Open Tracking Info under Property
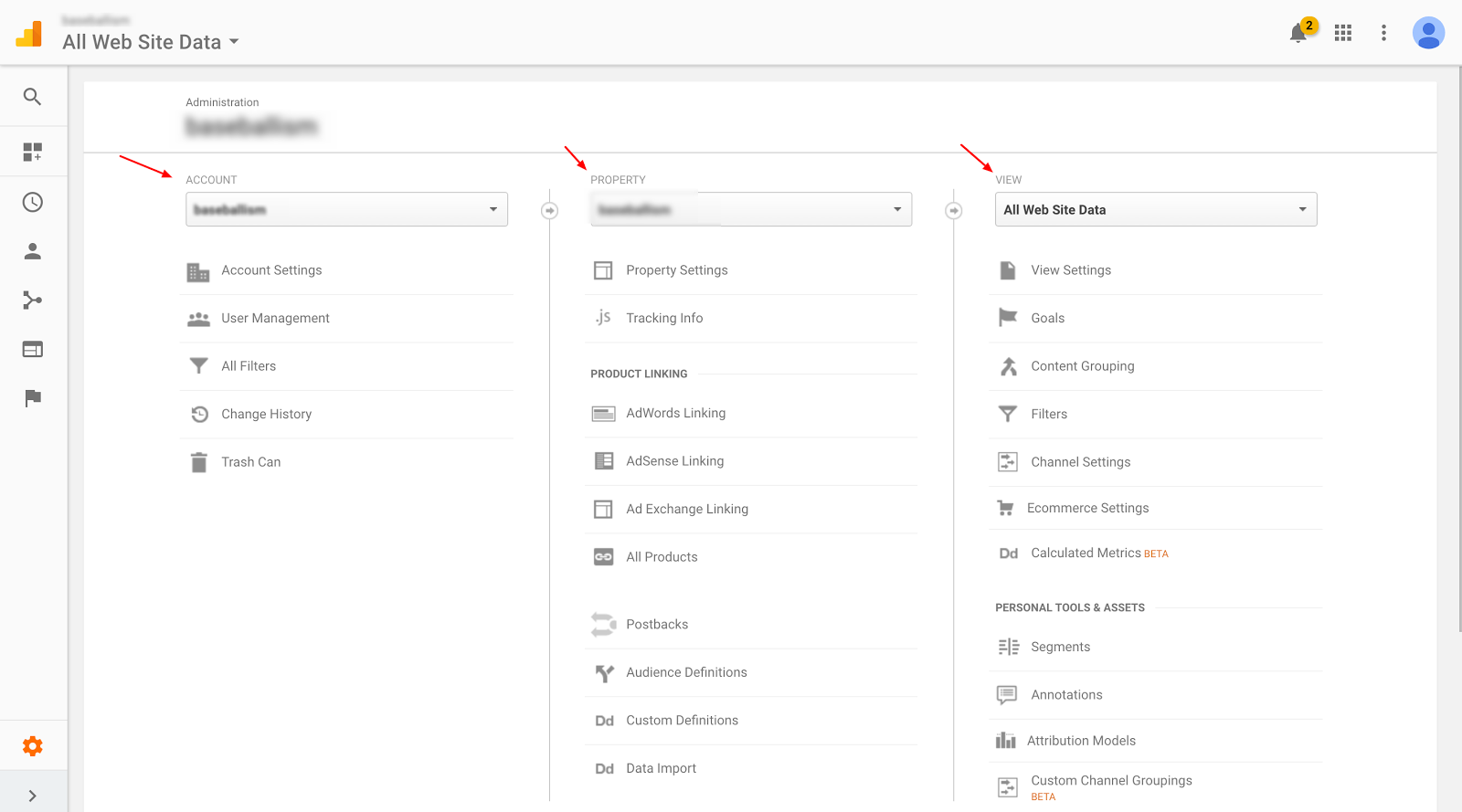 pyautogui.click(x=664, y=318)
